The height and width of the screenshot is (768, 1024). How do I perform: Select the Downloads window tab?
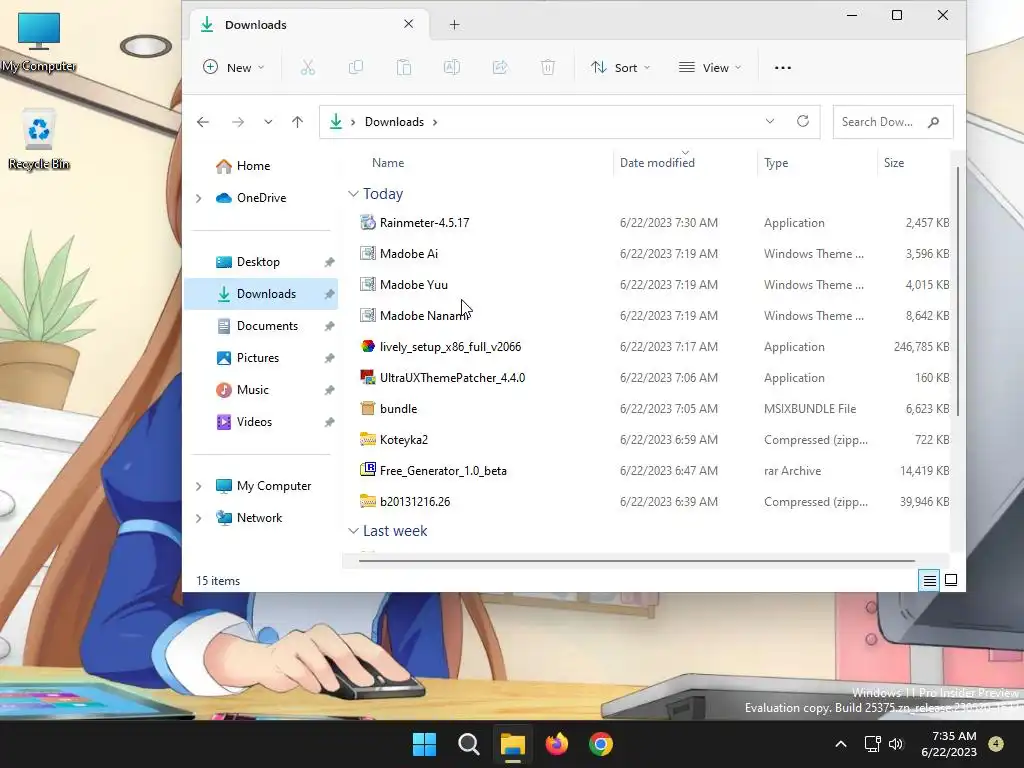pyautogui.click(x=309, y=25)
